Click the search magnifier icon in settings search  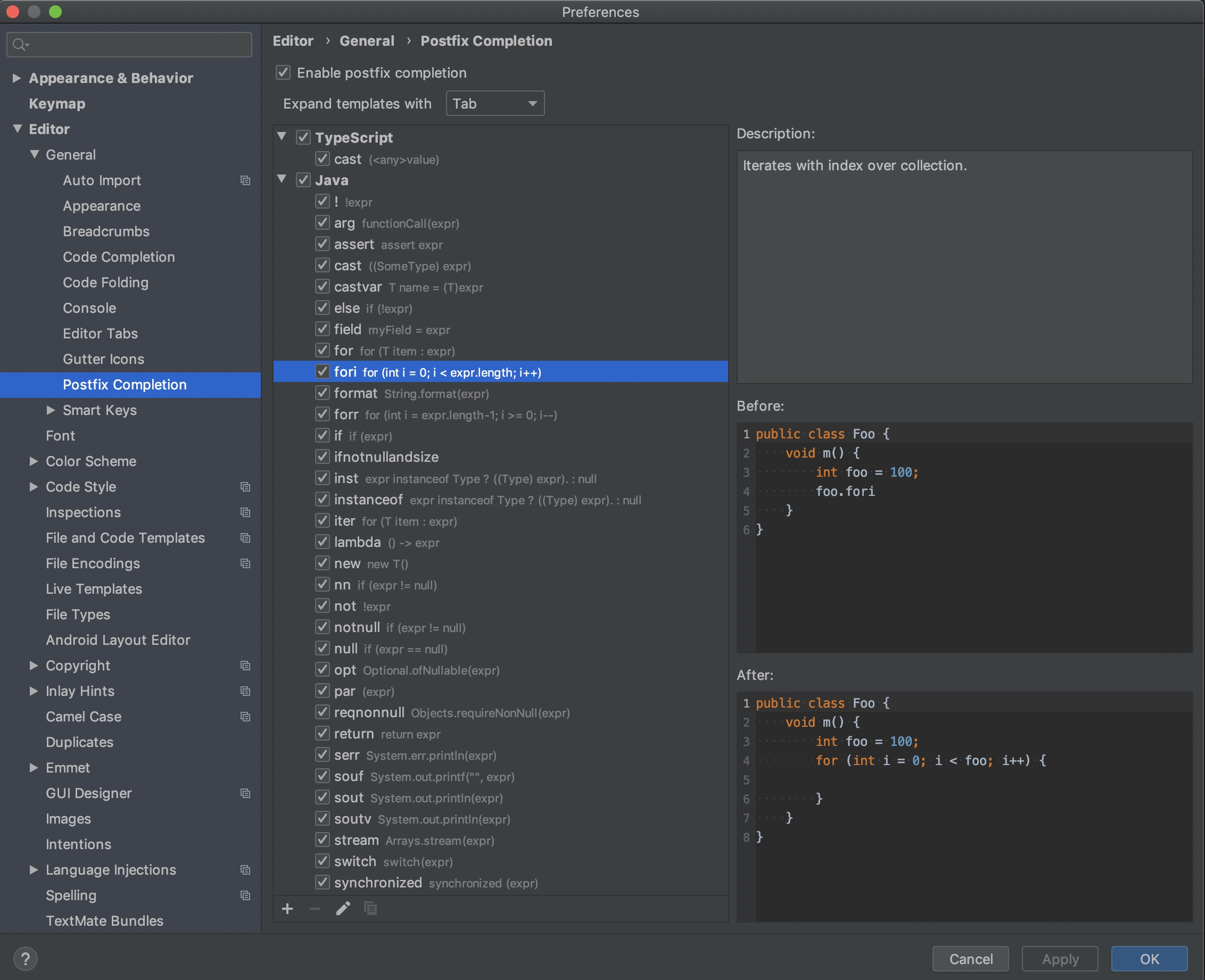coord(20,45)
